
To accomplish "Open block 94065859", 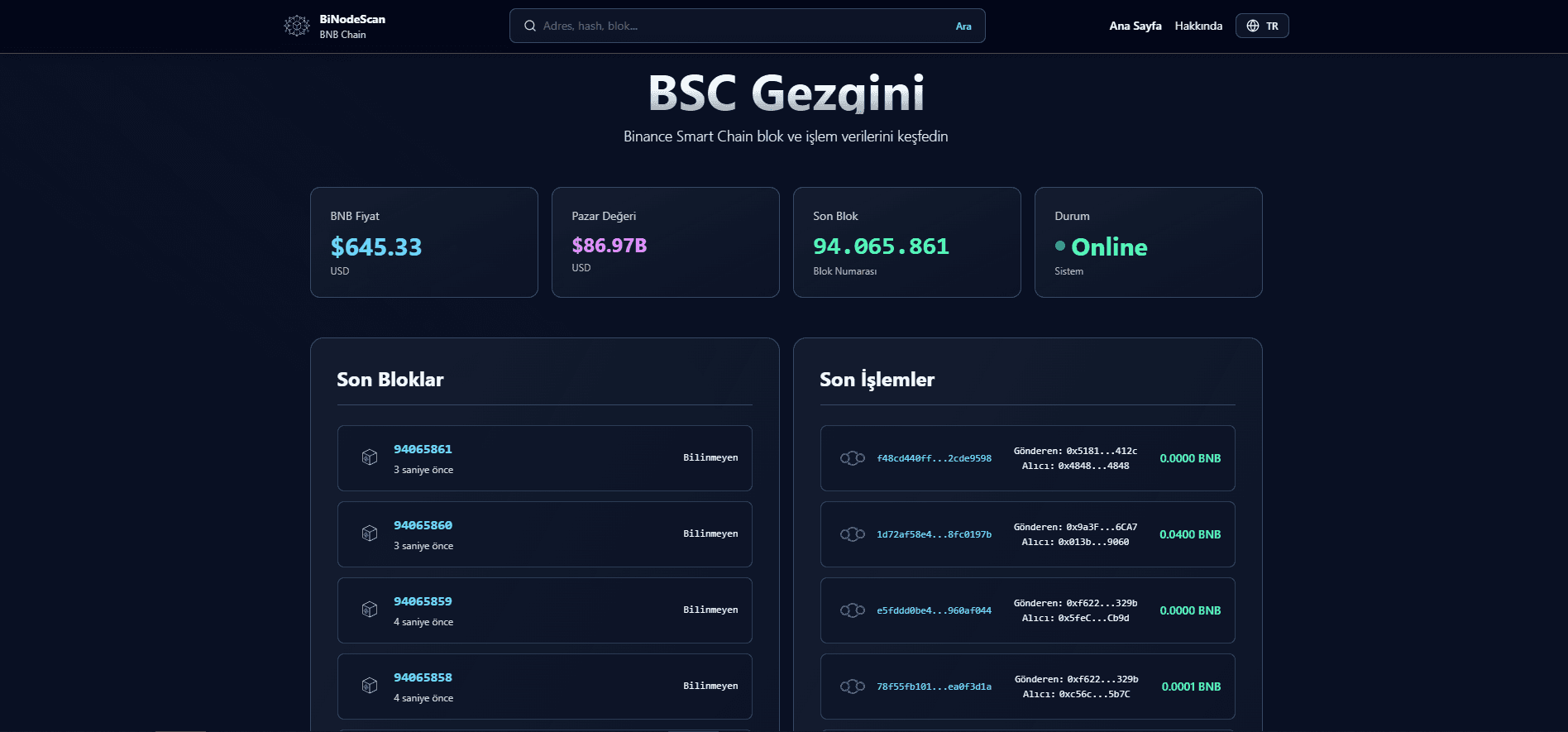I will click(423, 601).
